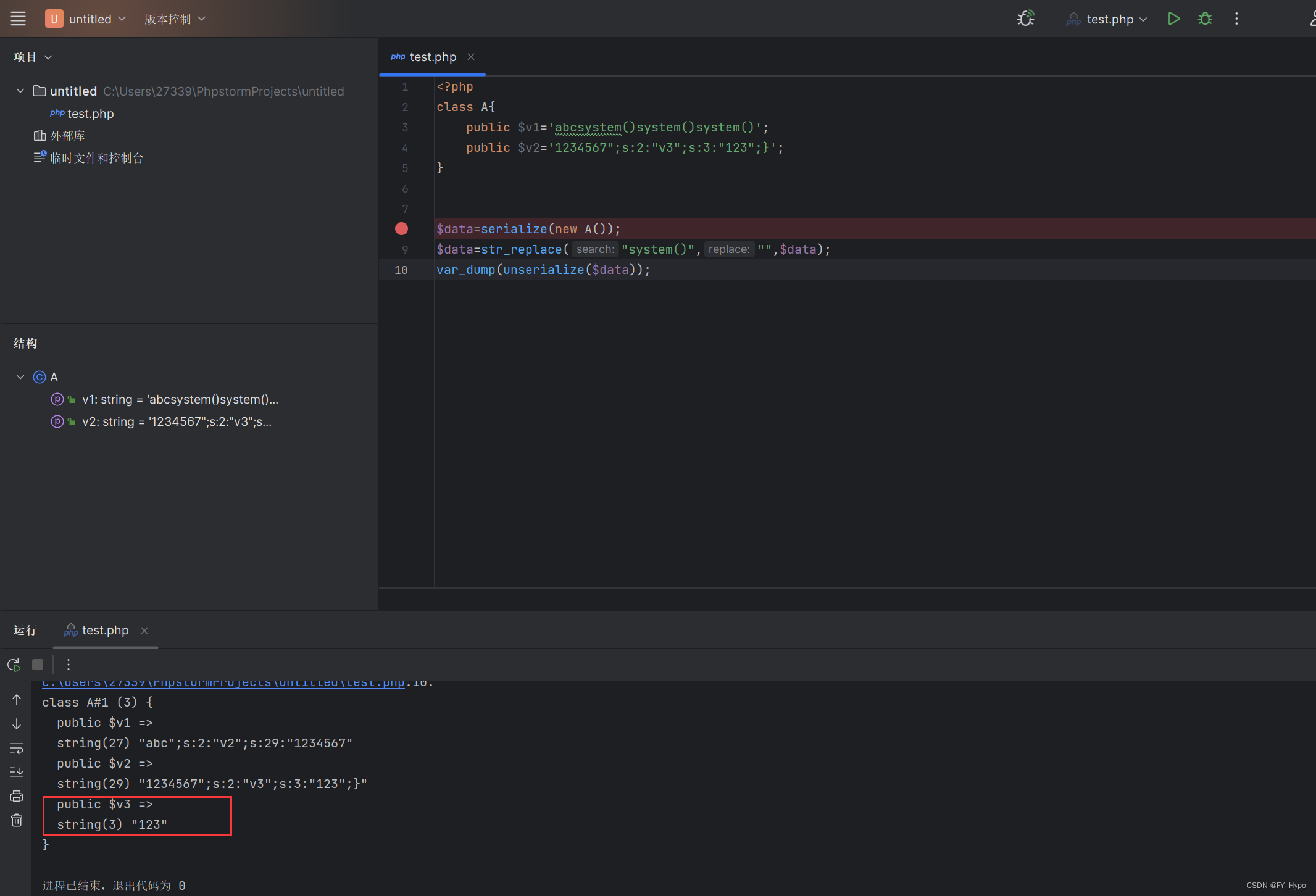The height and width of the screenshot is (896, 1316).
Task: Close the test.php run tab
Action: tap(144, 631)
